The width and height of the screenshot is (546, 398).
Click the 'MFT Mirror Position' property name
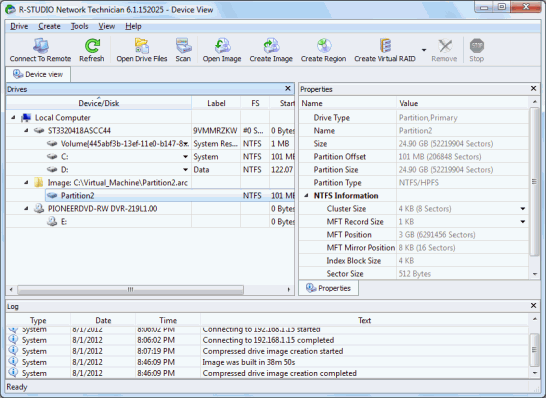(361, 248)
